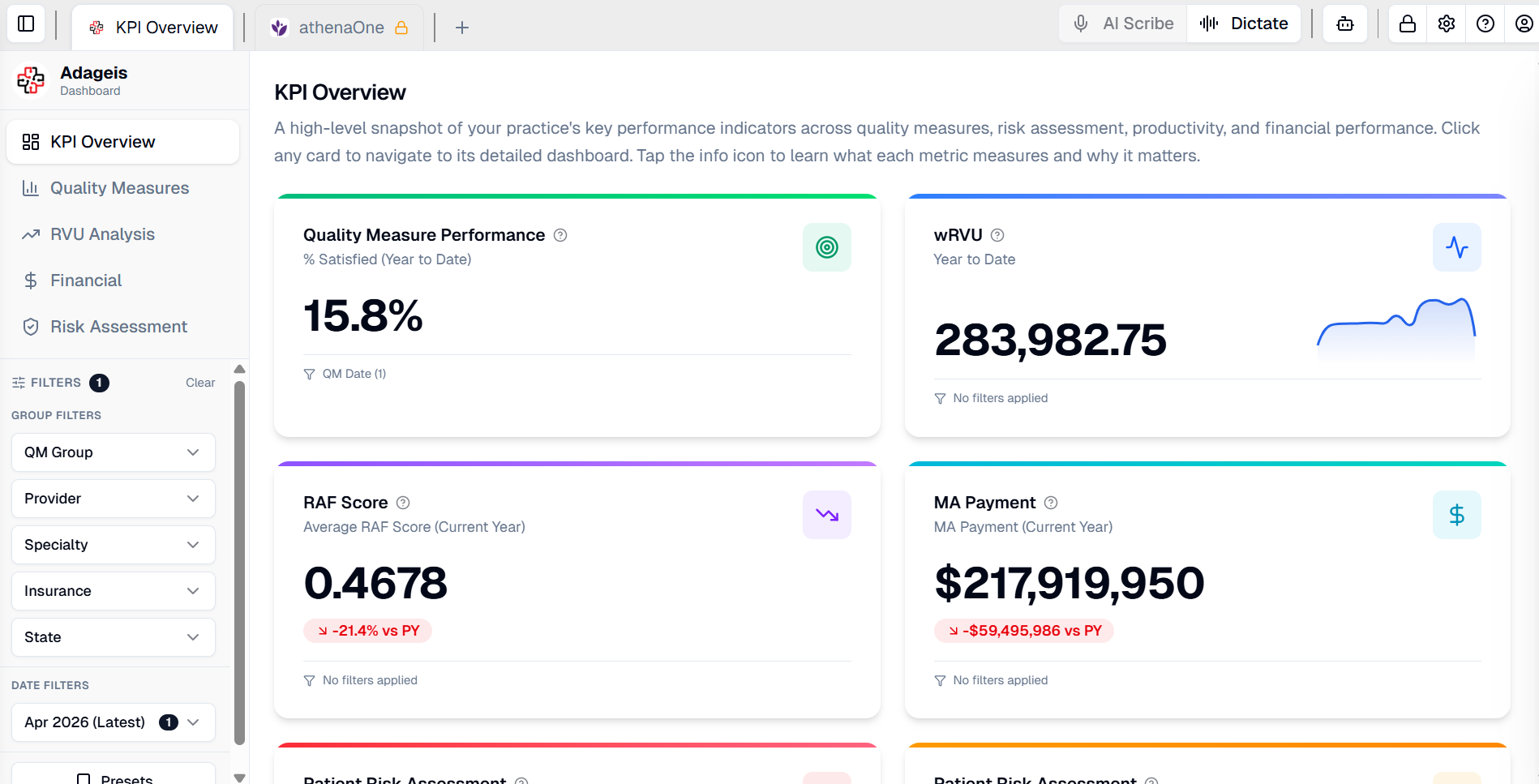Click the RVU Analysis trend icon
The image size is (1539, 784).
(x=31, y=234)
